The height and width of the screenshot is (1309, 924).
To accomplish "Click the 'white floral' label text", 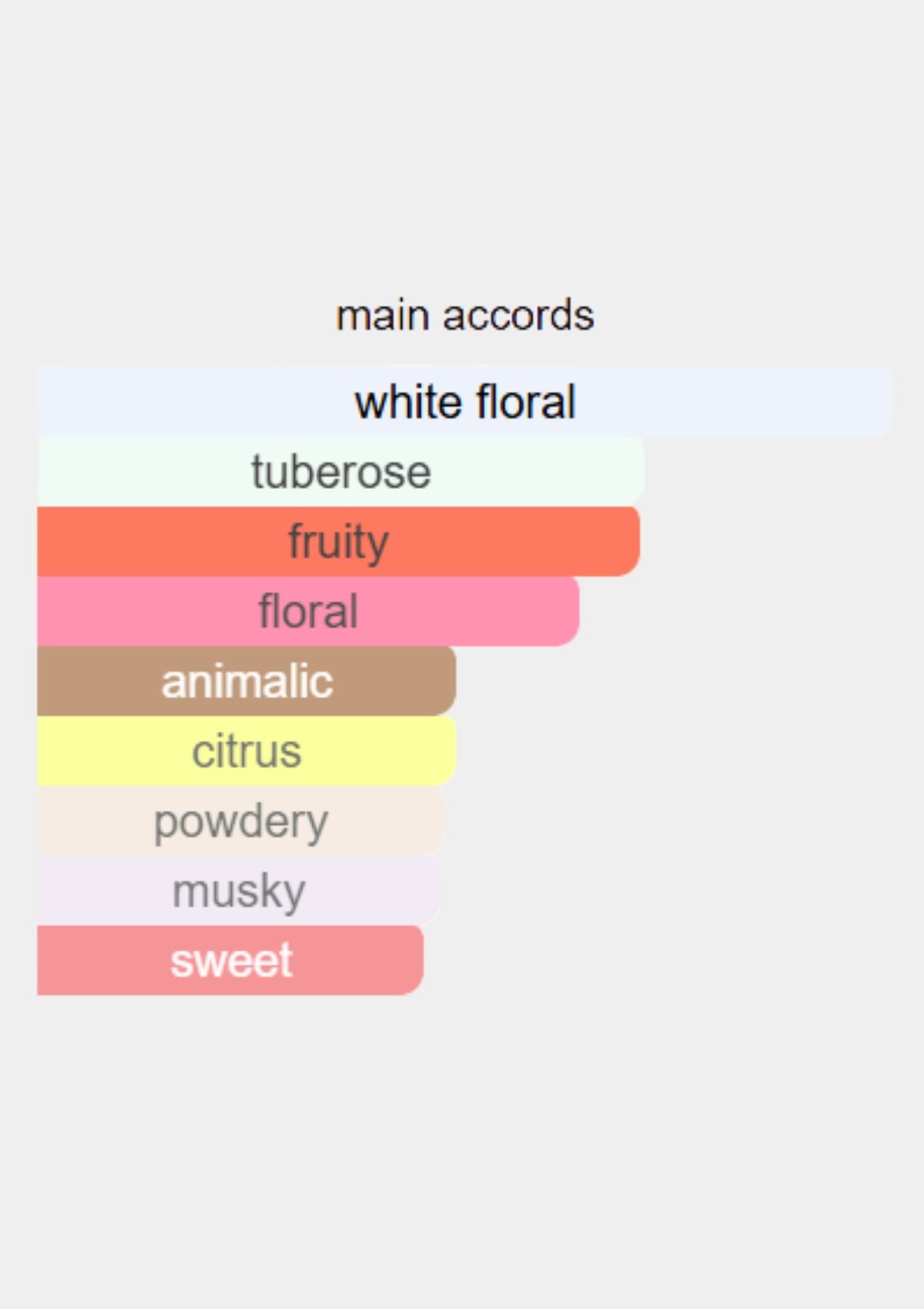I will click(x=464, y=402).
